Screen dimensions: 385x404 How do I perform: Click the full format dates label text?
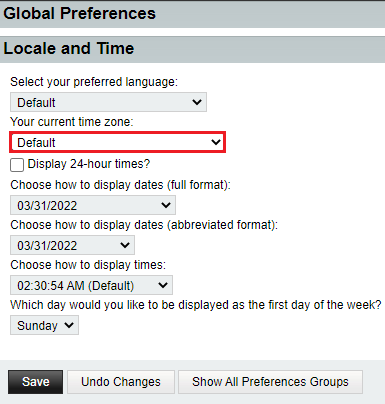(120, 185)
